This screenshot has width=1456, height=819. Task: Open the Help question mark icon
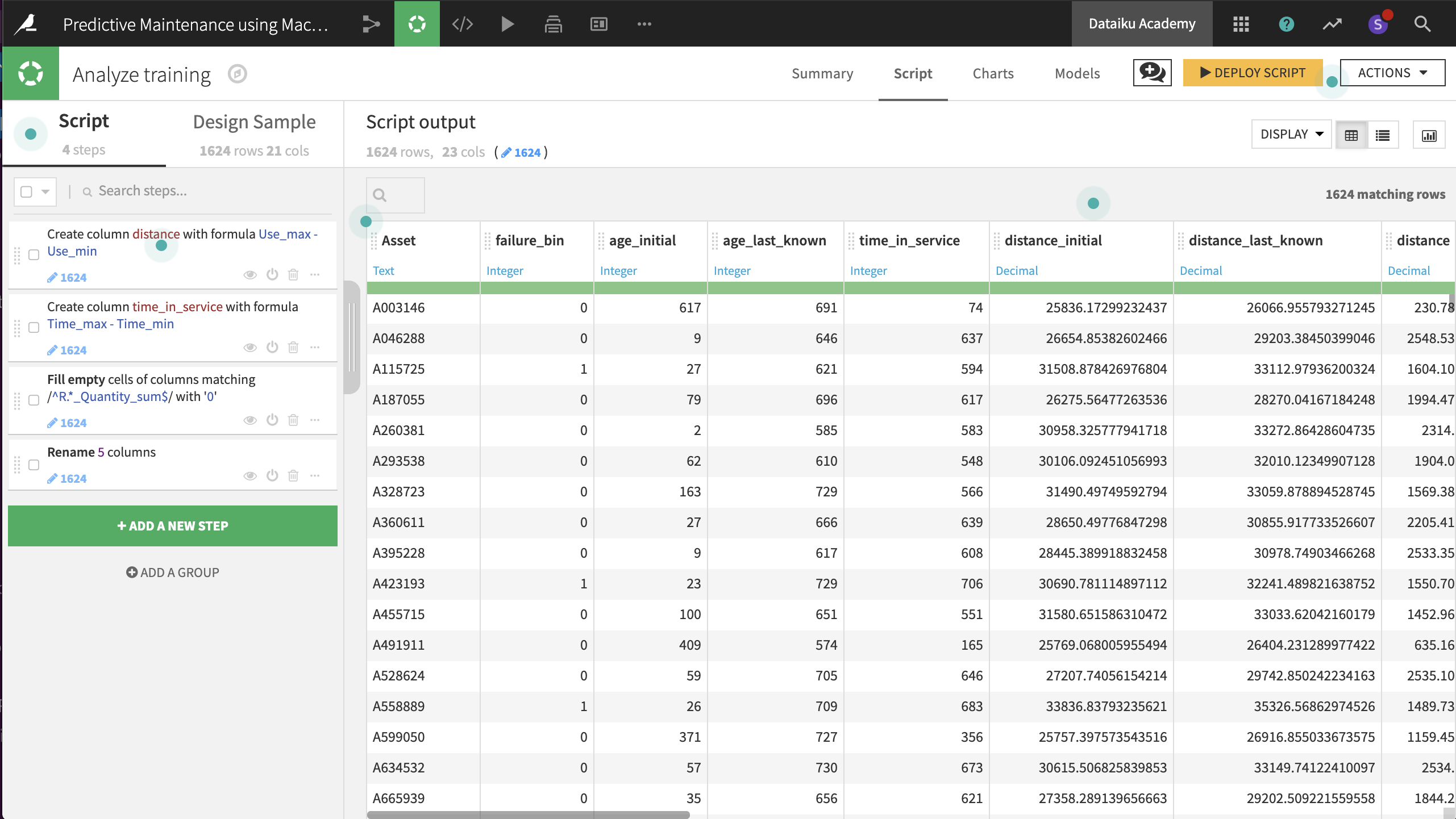click(x=1286, y=24)
